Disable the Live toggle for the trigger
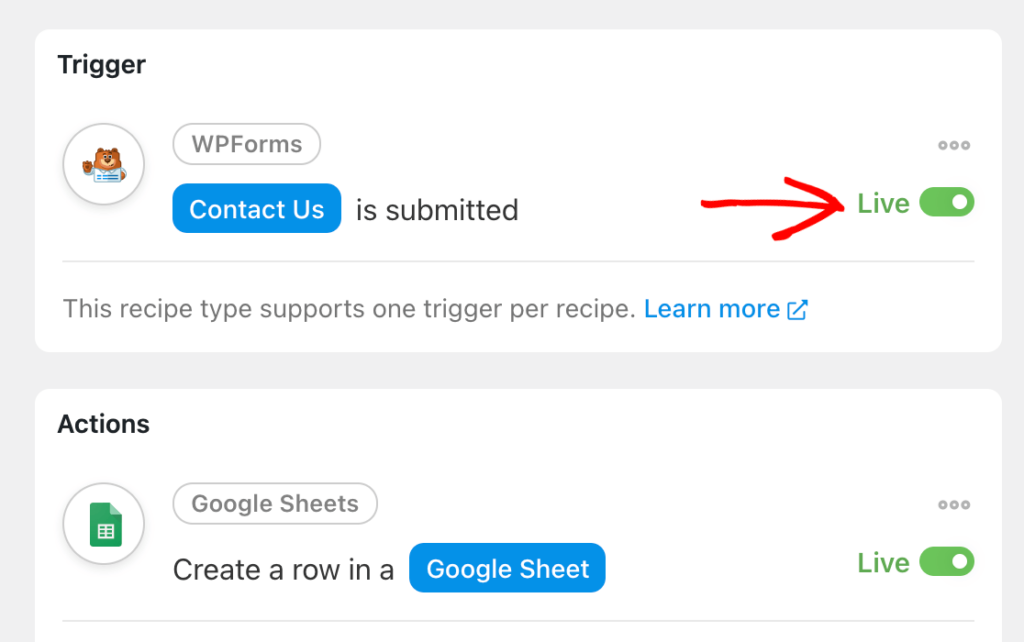The height and width of the screenshot is (642, 1024). click(x=947, y=202)
